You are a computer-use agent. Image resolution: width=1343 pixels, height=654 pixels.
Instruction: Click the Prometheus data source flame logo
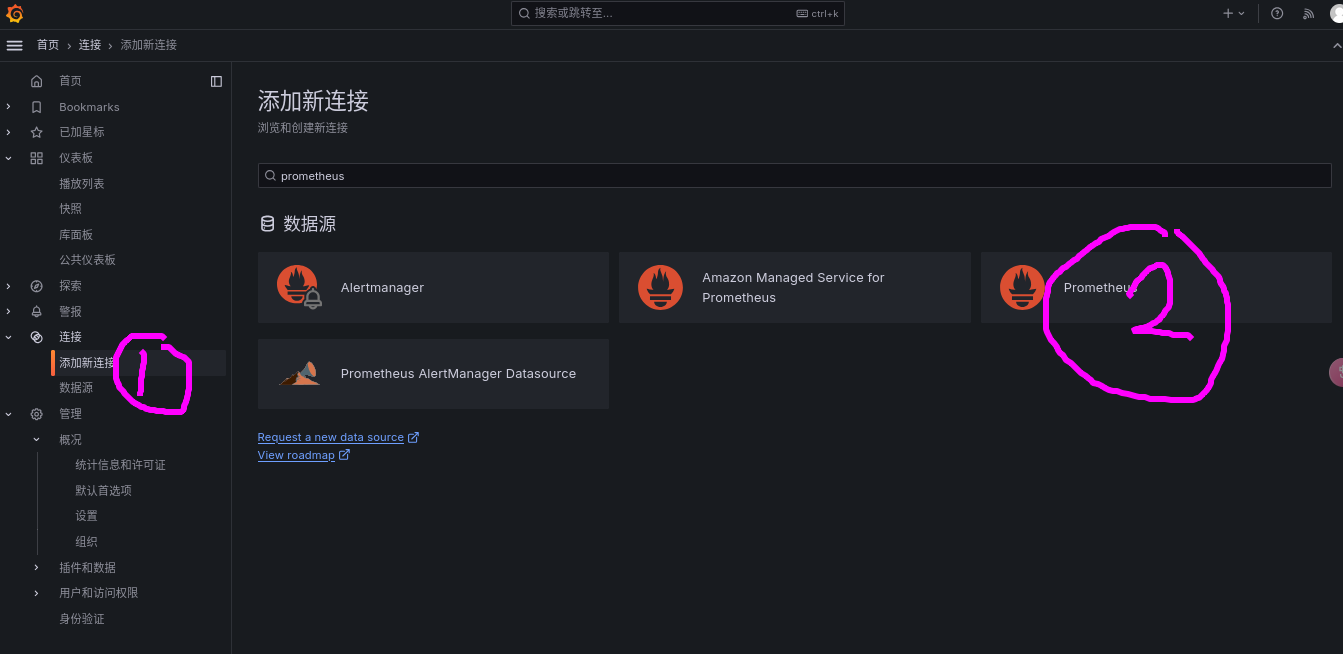[1022, 287]
